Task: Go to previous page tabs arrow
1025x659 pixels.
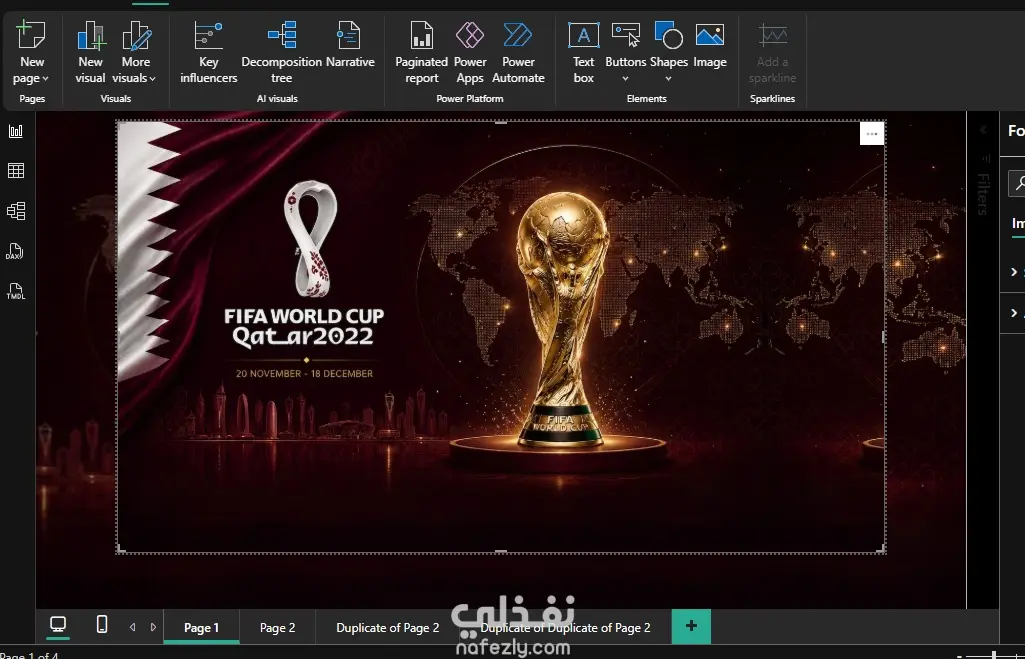Action: 133,627
